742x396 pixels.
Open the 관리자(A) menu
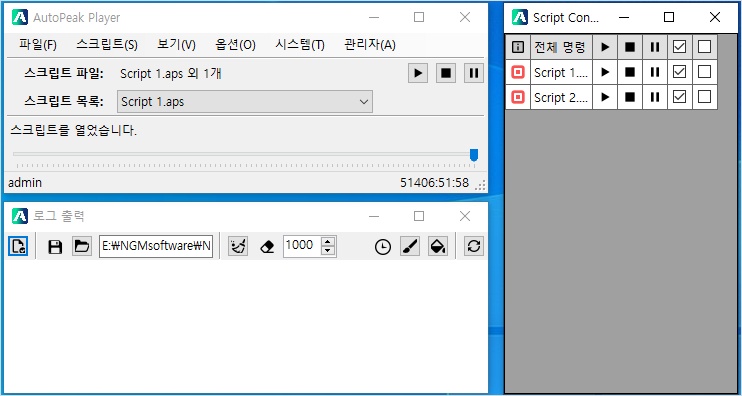click(370, 45)
